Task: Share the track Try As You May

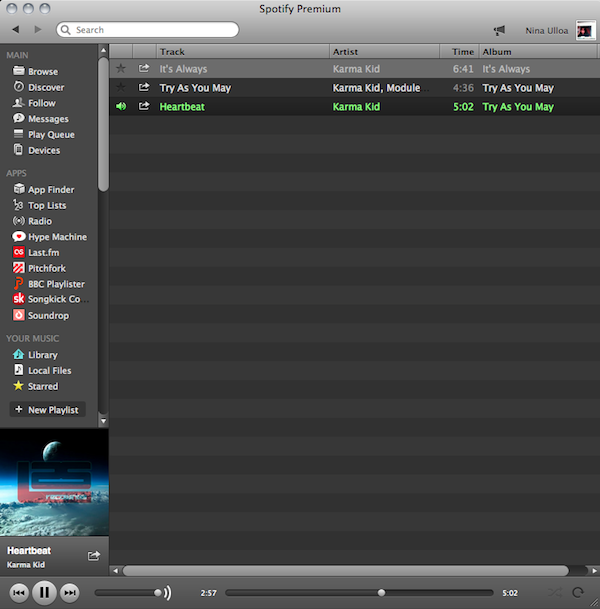Action: pyautogui.click(x=144, y=87)
